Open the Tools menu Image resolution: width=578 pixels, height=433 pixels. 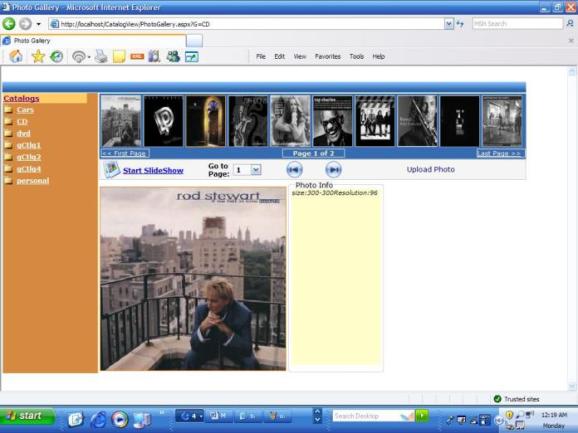[x=356, y=56]
